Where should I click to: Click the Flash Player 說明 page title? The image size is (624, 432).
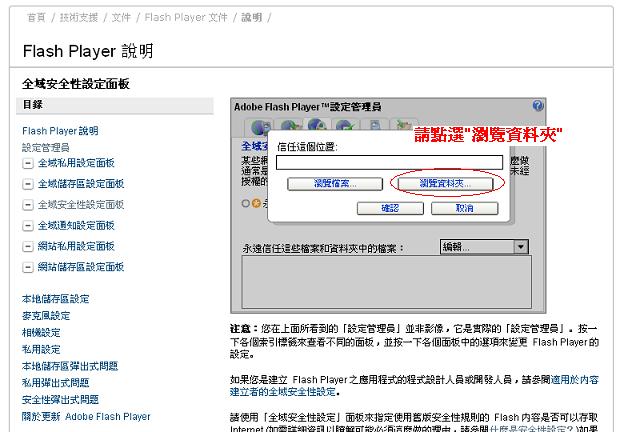point(88,51)
